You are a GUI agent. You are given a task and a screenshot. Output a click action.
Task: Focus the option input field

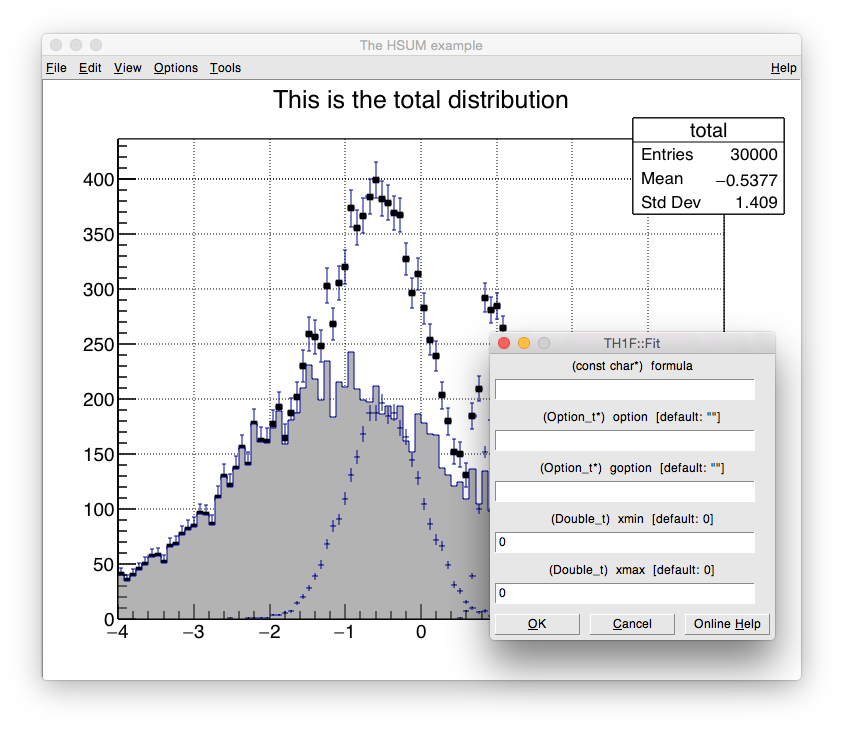[624, 440]
